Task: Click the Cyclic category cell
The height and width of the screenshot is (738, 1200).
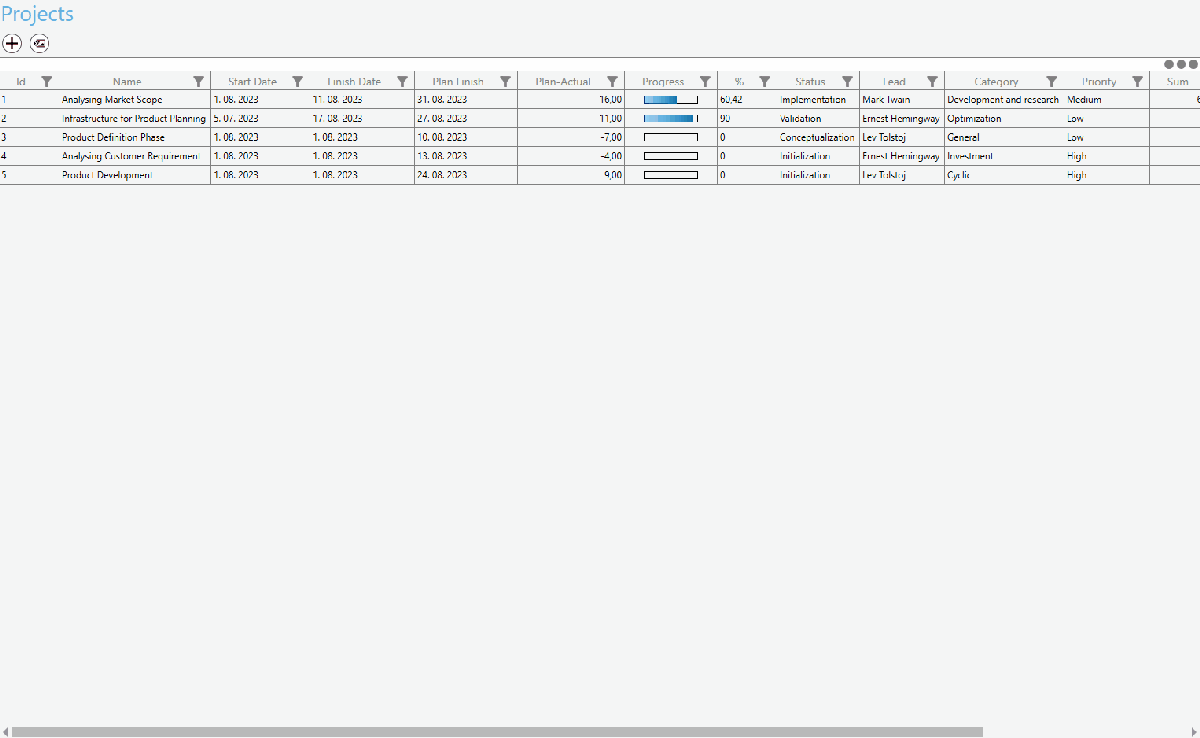Action: pos(958,175)
